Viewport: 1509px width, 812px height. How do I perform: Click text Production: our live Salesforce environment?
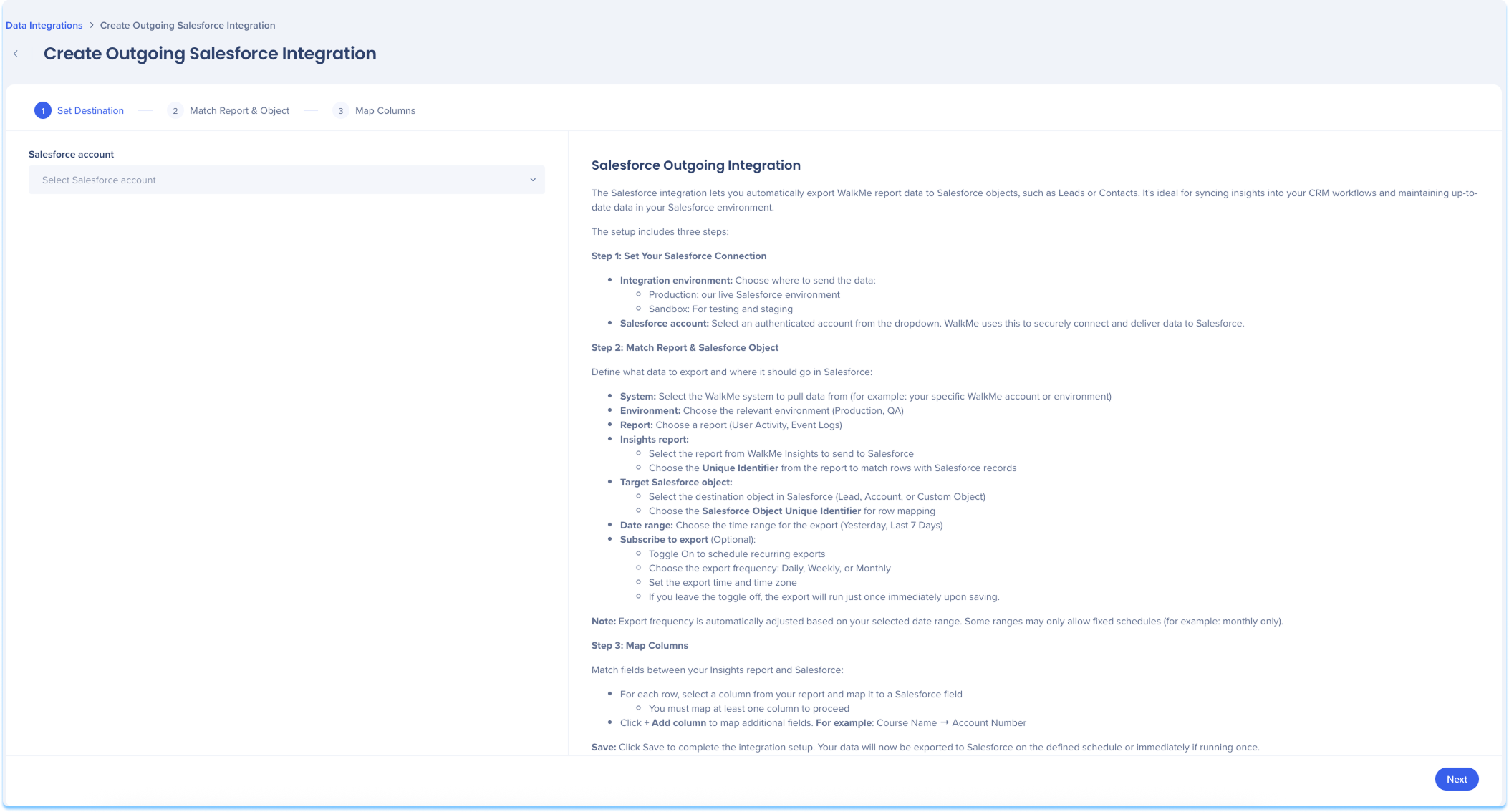tap(744, 294)
